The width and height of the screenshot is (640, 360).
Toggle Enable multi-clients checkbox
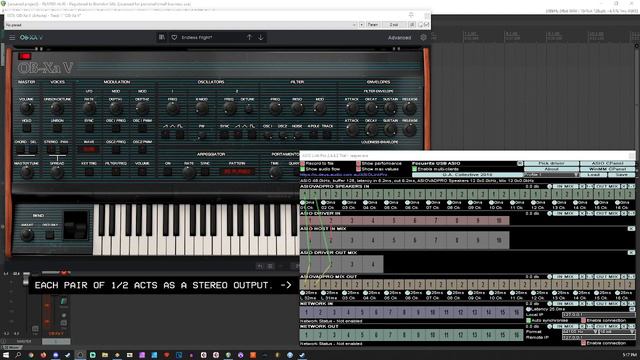[x=414, y=169]
